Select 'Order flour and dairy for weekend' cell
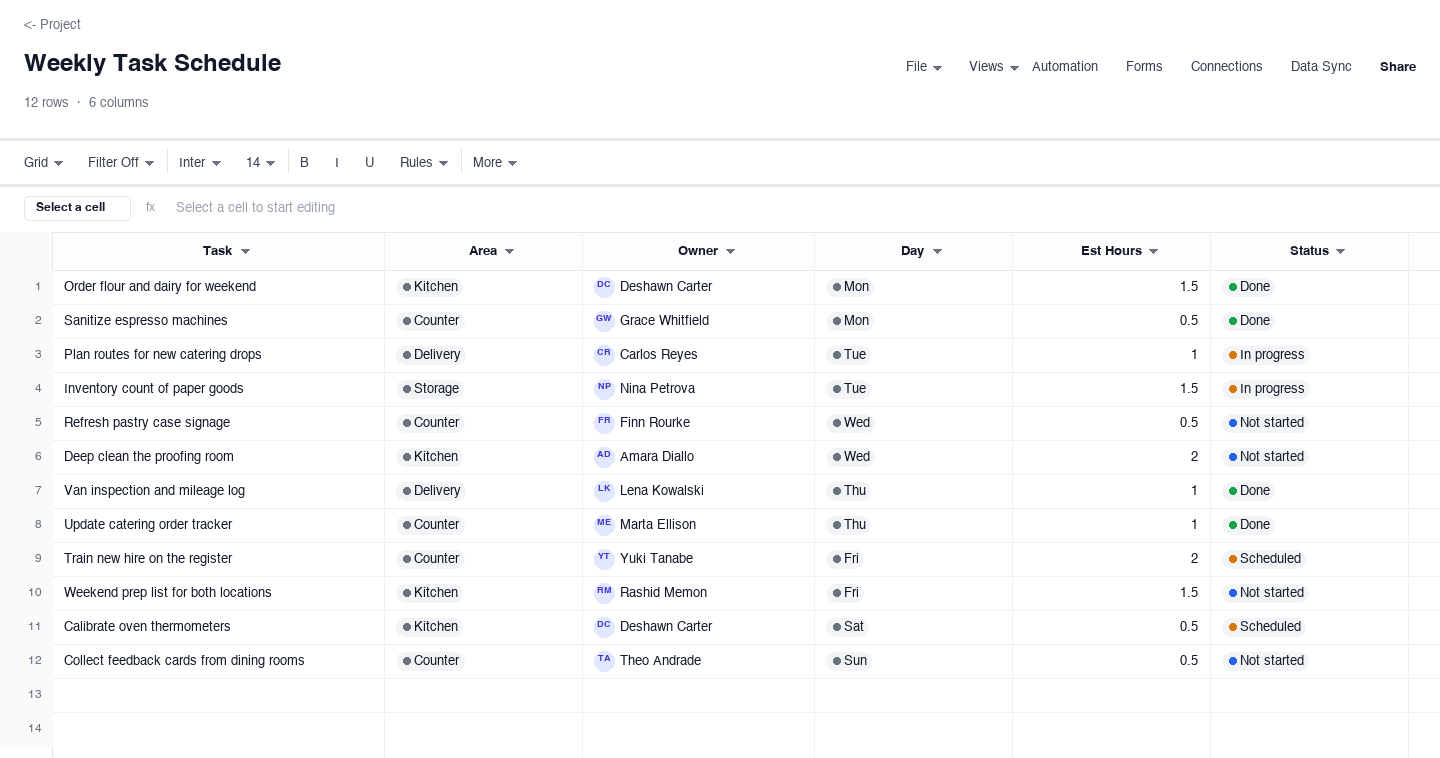1440x758 pixels. [218, 286]
